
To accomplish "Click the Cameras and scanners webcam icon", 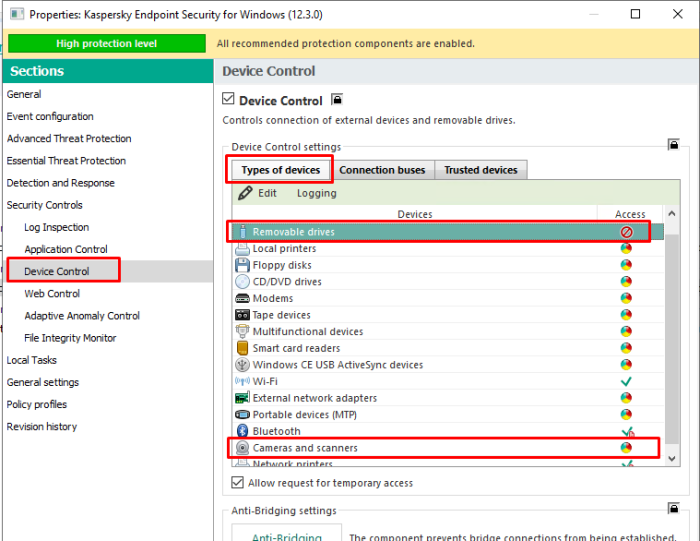I will tap(242, 448).
